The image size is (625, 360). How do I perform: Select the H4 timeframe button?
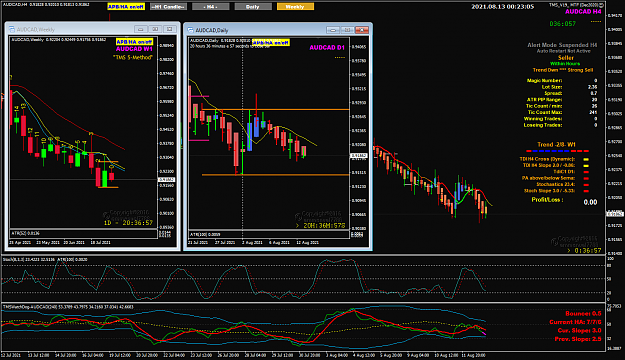(x=210, y=7)
